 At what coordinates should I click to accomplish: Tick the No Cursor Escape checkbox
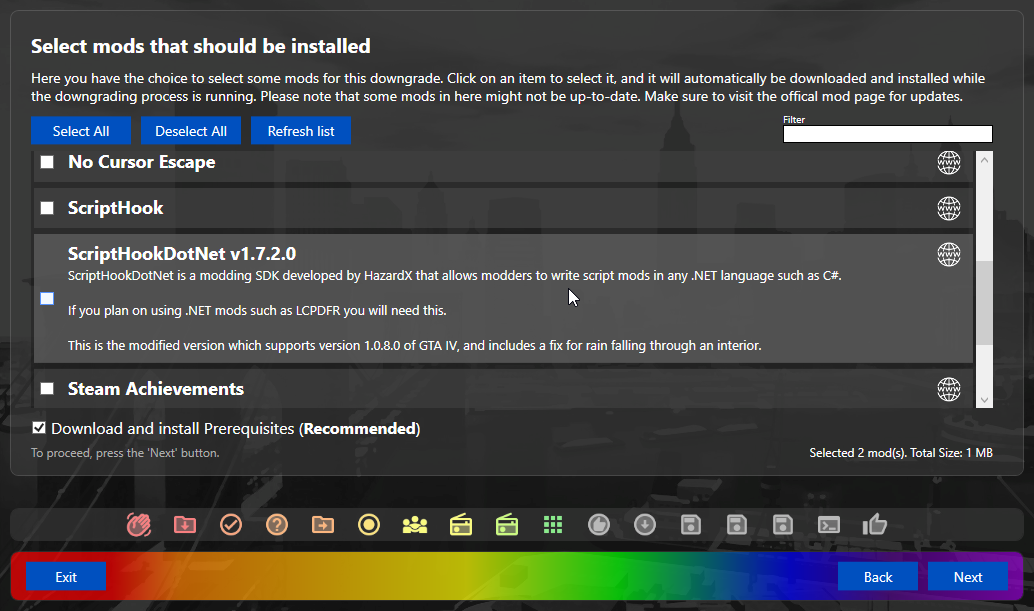click(x=47, y=162)
